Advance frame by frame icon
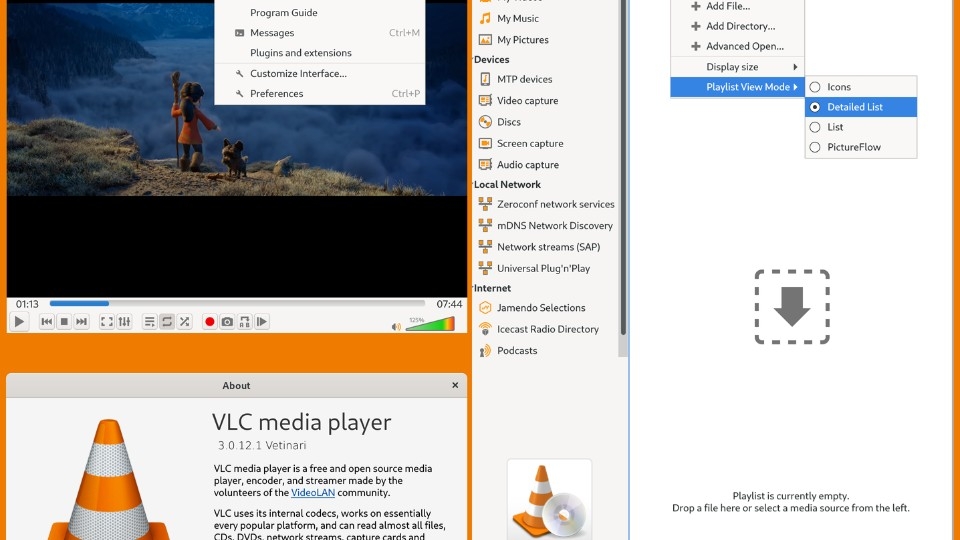Screen dimensions: 960x540 (x=262, y=321)
